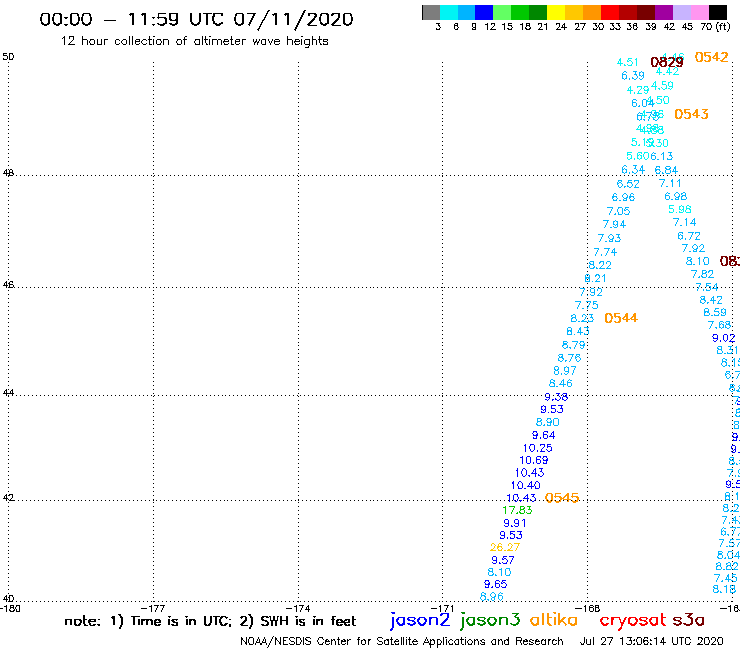Click the wave height value 4.51
The width and height of the screenshot is (740, 650).
628,63
